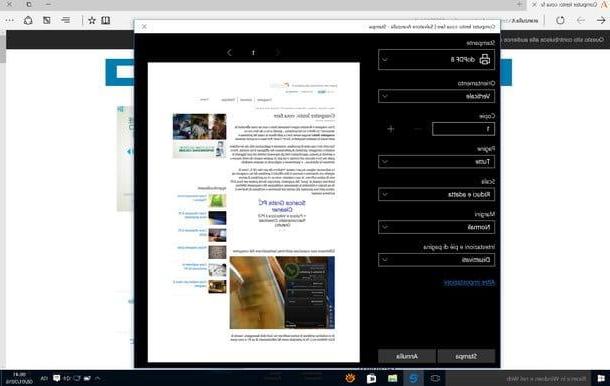Viewport: 610px width, 386px height.
Task: Click the printer icon next to doPDF 8
Action: [x=485, y=59]
